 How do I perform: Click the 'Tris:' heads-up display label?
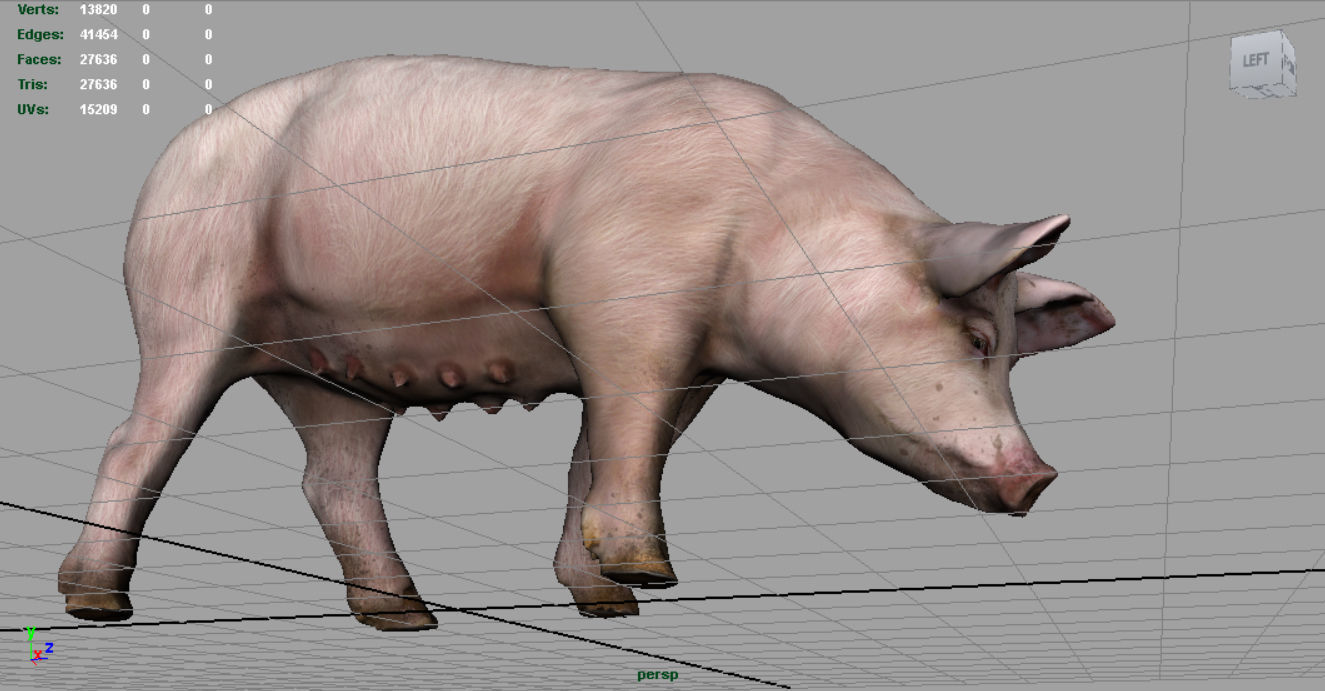point(32,84)
